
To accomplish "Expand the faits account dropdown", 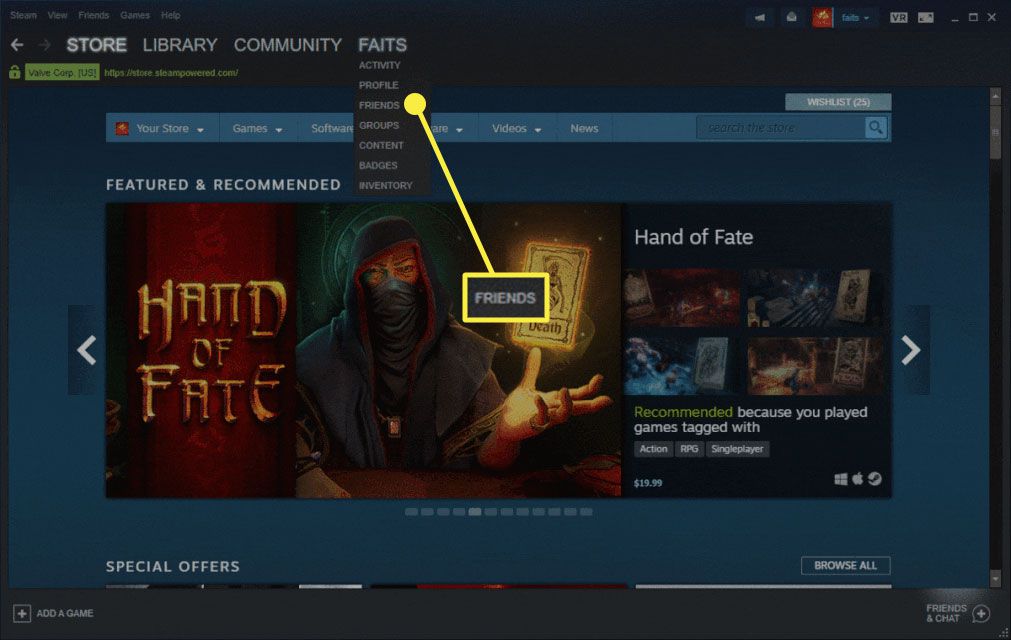I will [x=856, y=18].
